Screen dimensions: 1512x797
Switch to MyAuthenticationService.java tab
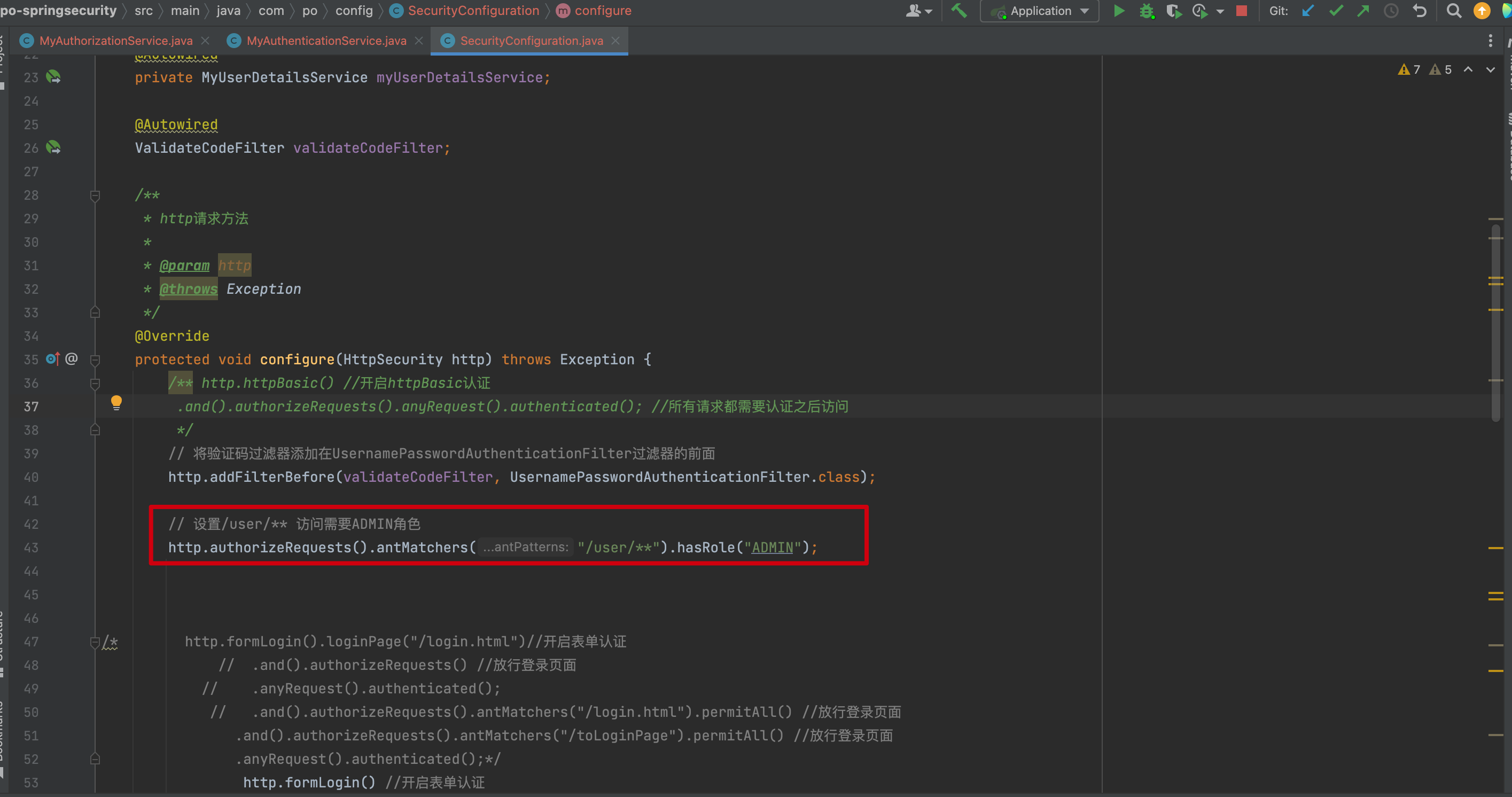tap(326, 41)
